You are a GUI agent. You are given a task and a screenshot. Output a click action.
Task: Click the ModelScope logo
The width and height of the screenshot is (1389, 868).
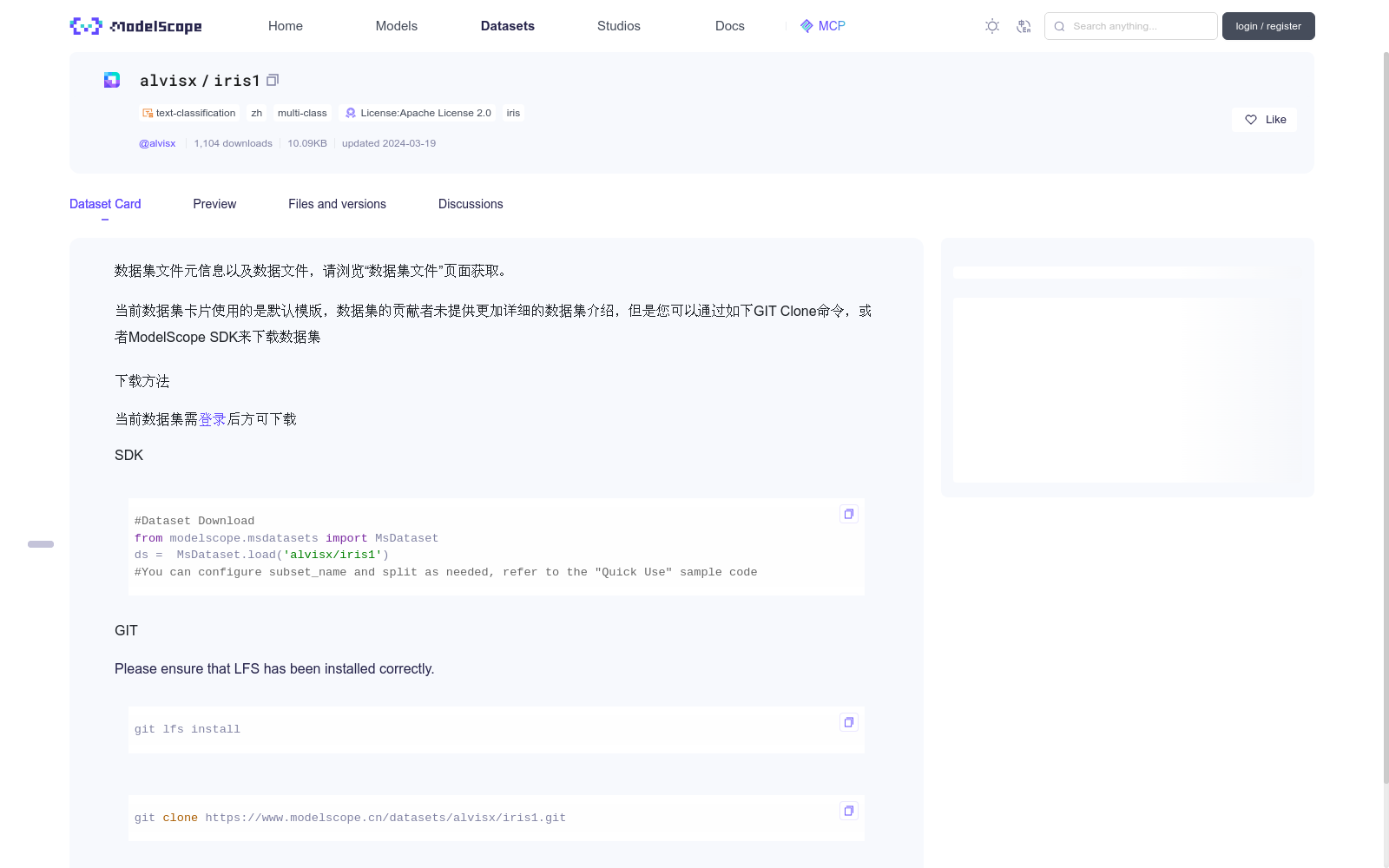pyautogui.click(x=135, y=26)
